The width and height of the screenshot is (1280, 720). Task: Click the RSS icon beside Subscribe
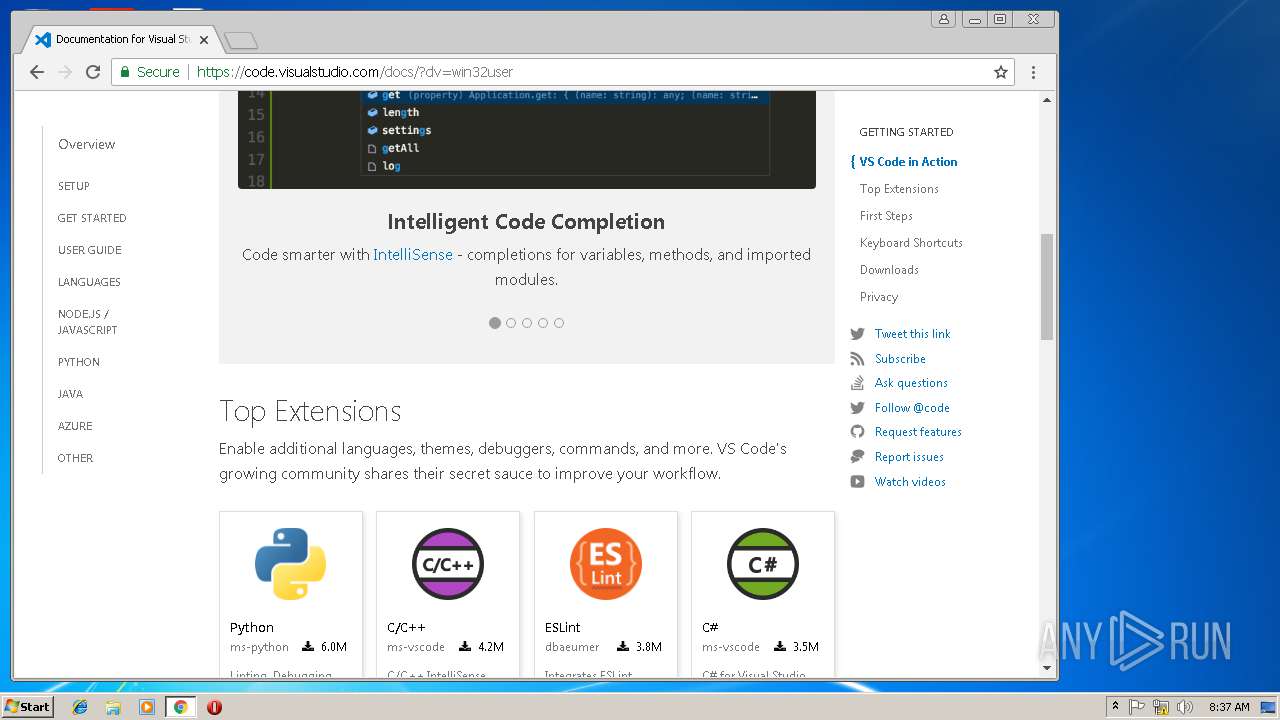pyautogui.click(x=857, y=359)
